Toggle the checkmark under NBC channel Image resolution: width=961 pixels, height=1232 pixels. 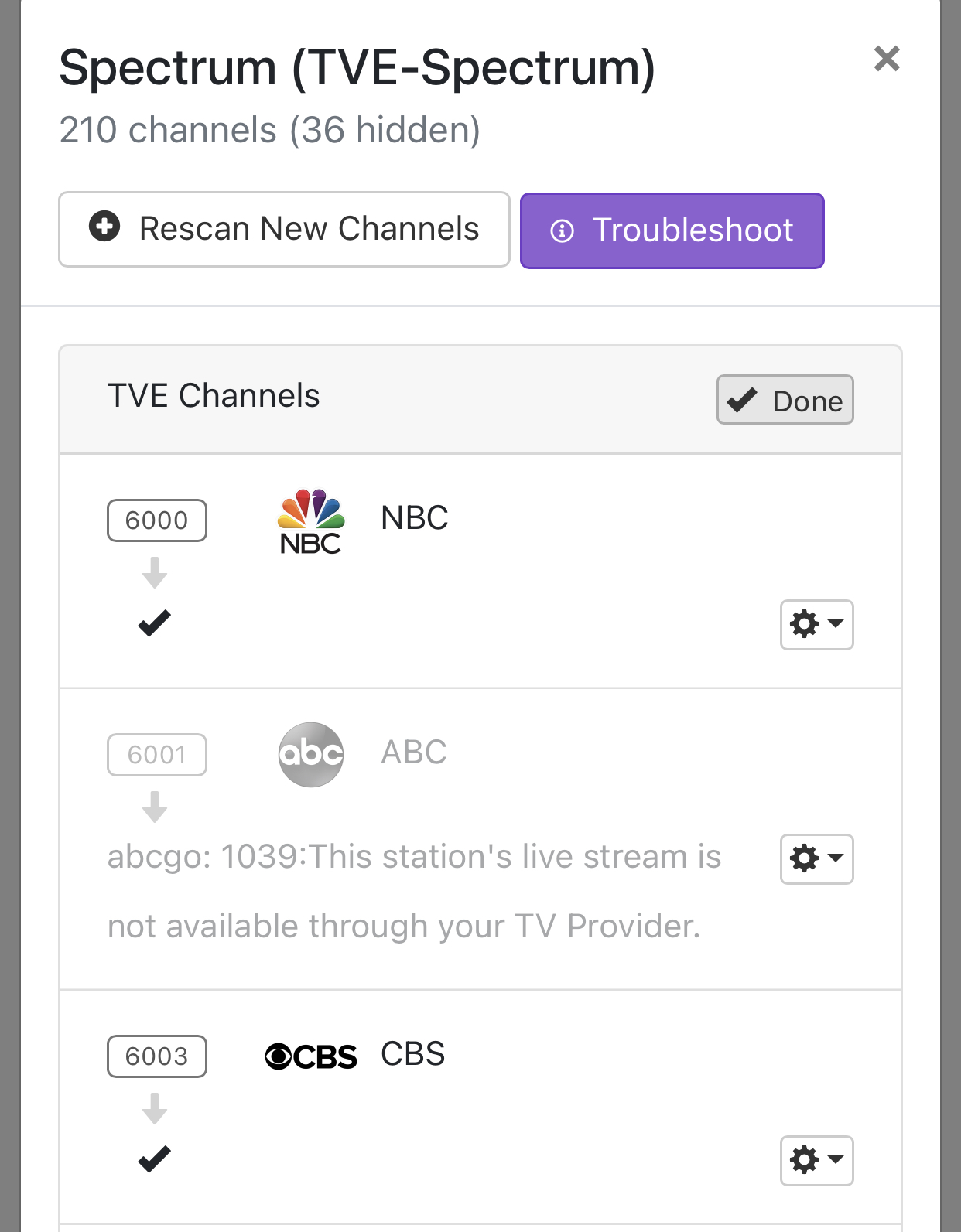(154, 623)
